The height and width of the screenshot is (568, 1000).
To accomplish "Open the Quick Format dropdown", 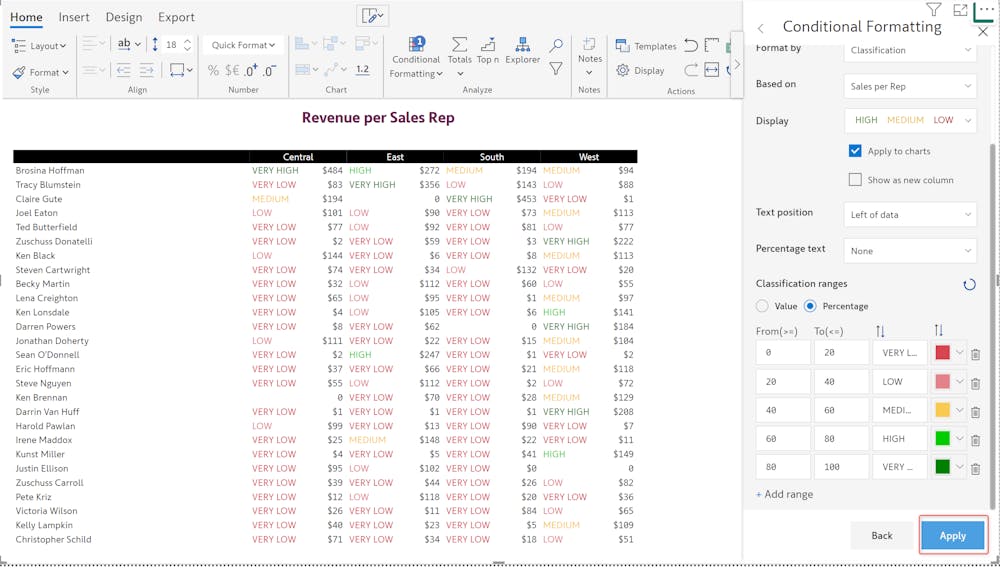I will (x=243, y=45).
